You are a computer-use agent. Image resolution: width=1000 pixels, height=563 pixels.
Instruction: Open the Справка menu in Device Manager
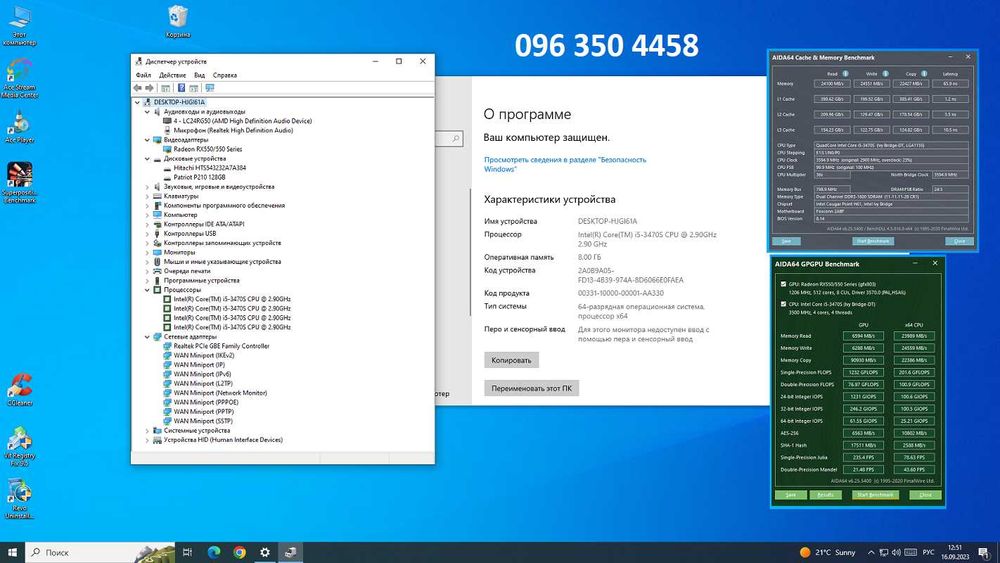coord(224,75)
